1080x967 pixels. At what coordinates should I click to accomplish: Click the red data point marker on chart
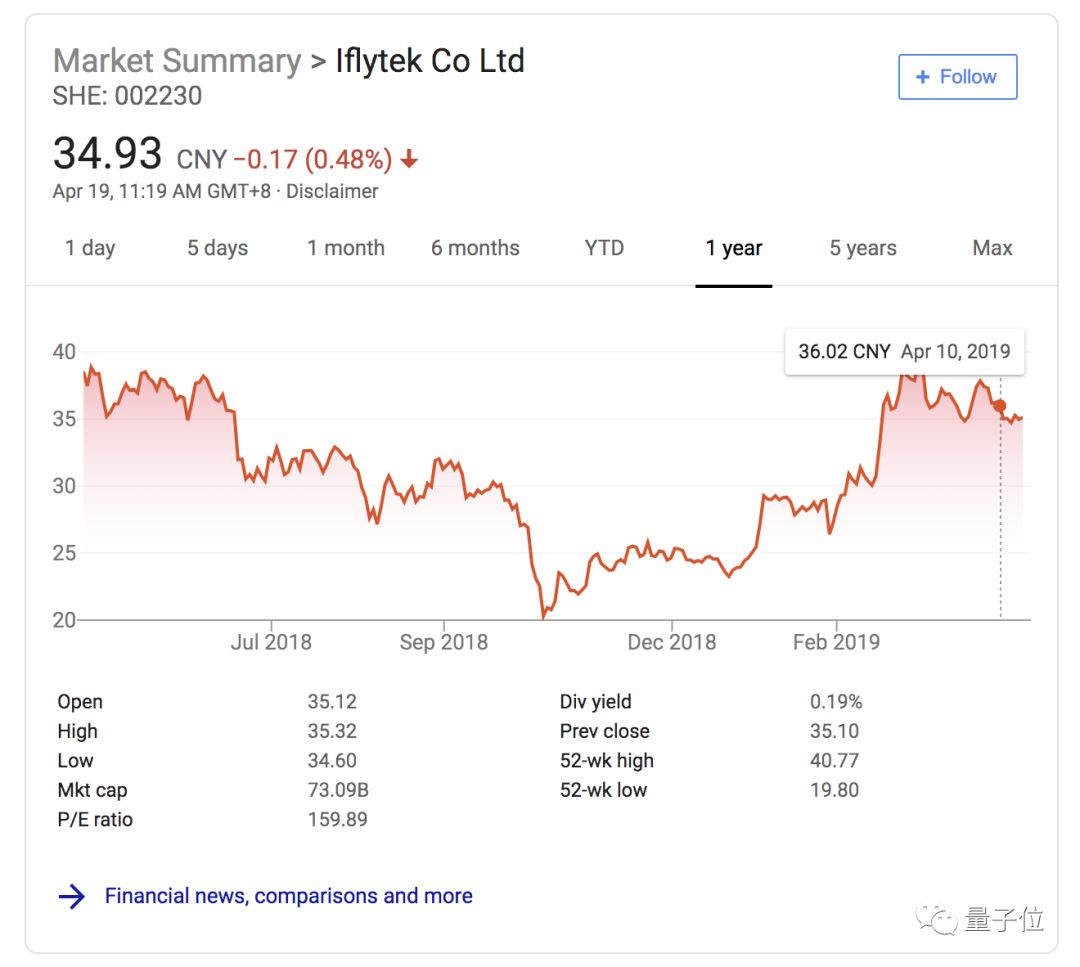pyautogui.click(x=999, y=405)
